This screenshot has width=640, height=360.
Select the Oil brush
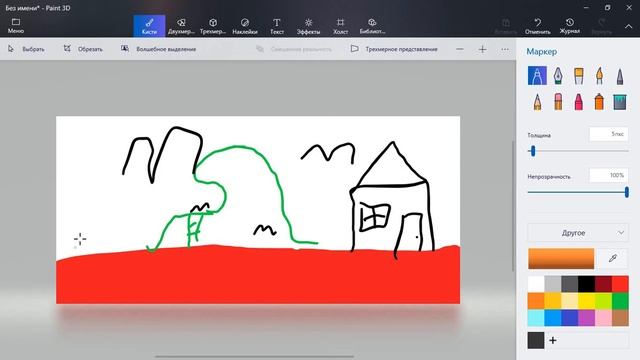tap(578, 76)
